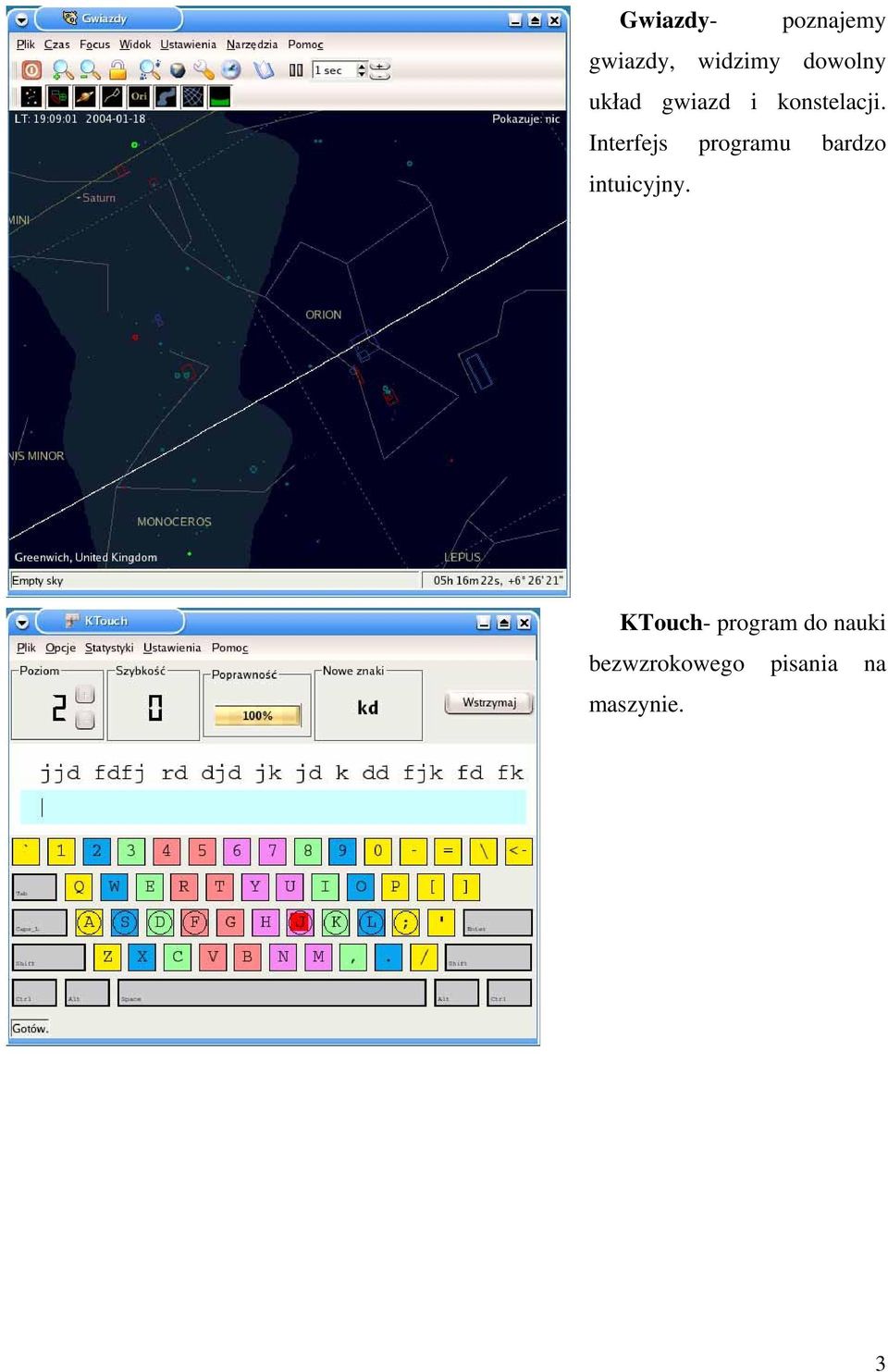
Task: Open Ustawienia menu in KTouch
Action: coord(172,648)
